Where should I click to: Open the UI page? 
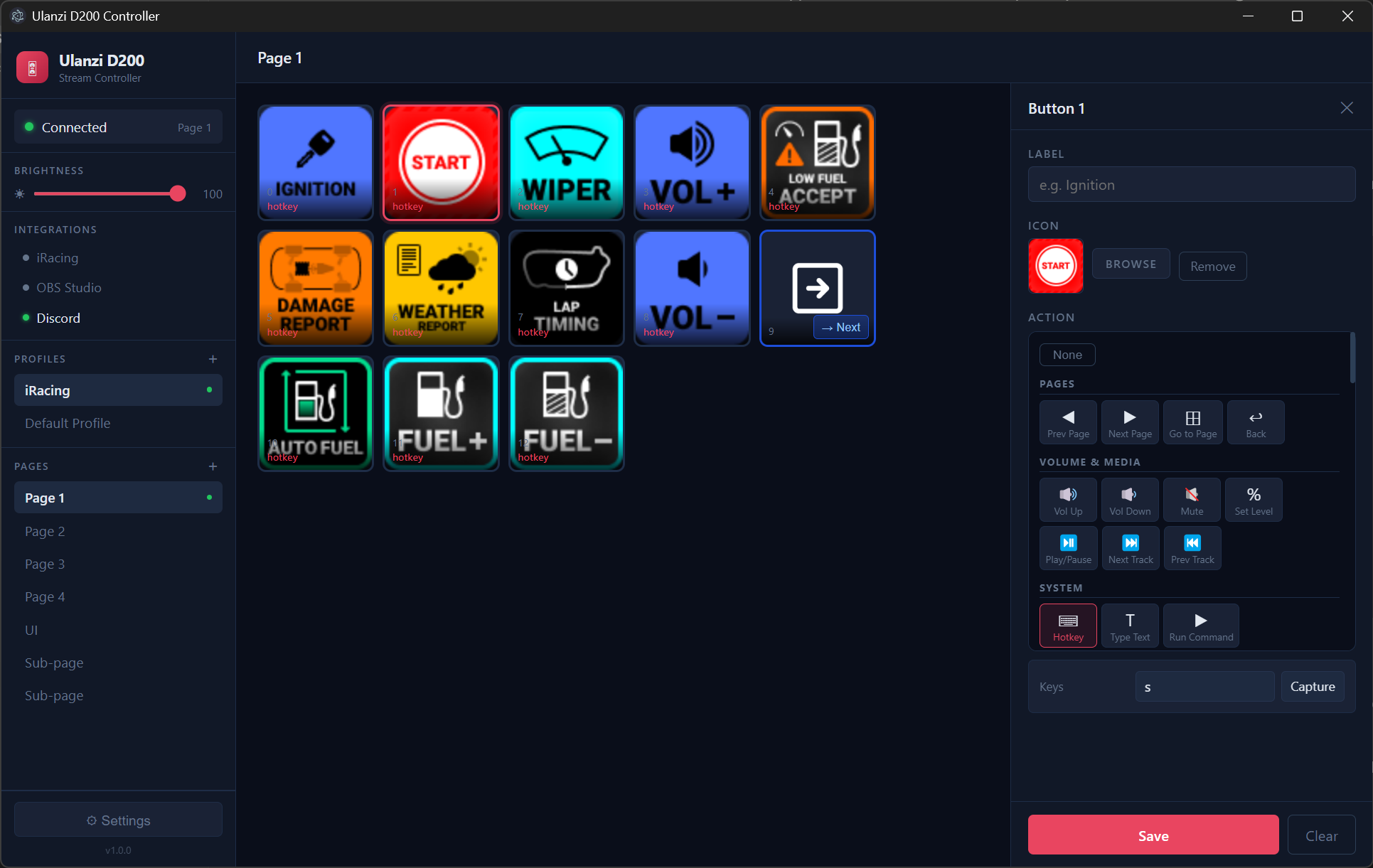(118, 630)
